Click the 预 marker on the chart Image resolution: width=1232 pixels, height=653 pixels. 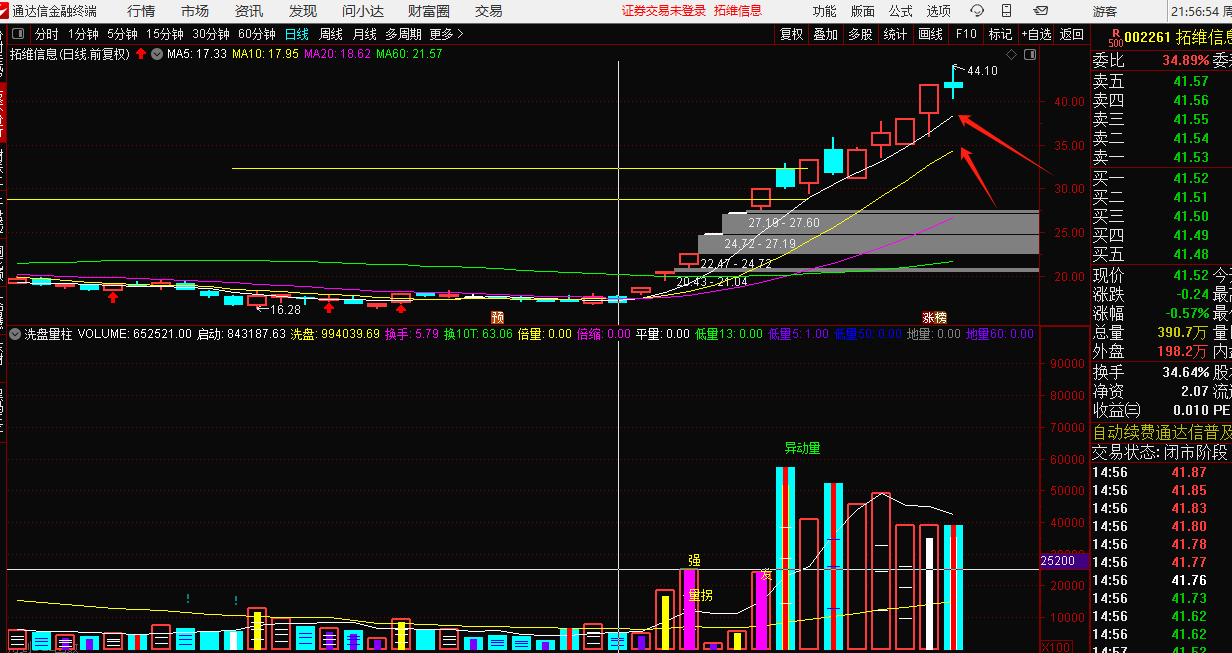[497, 316]
